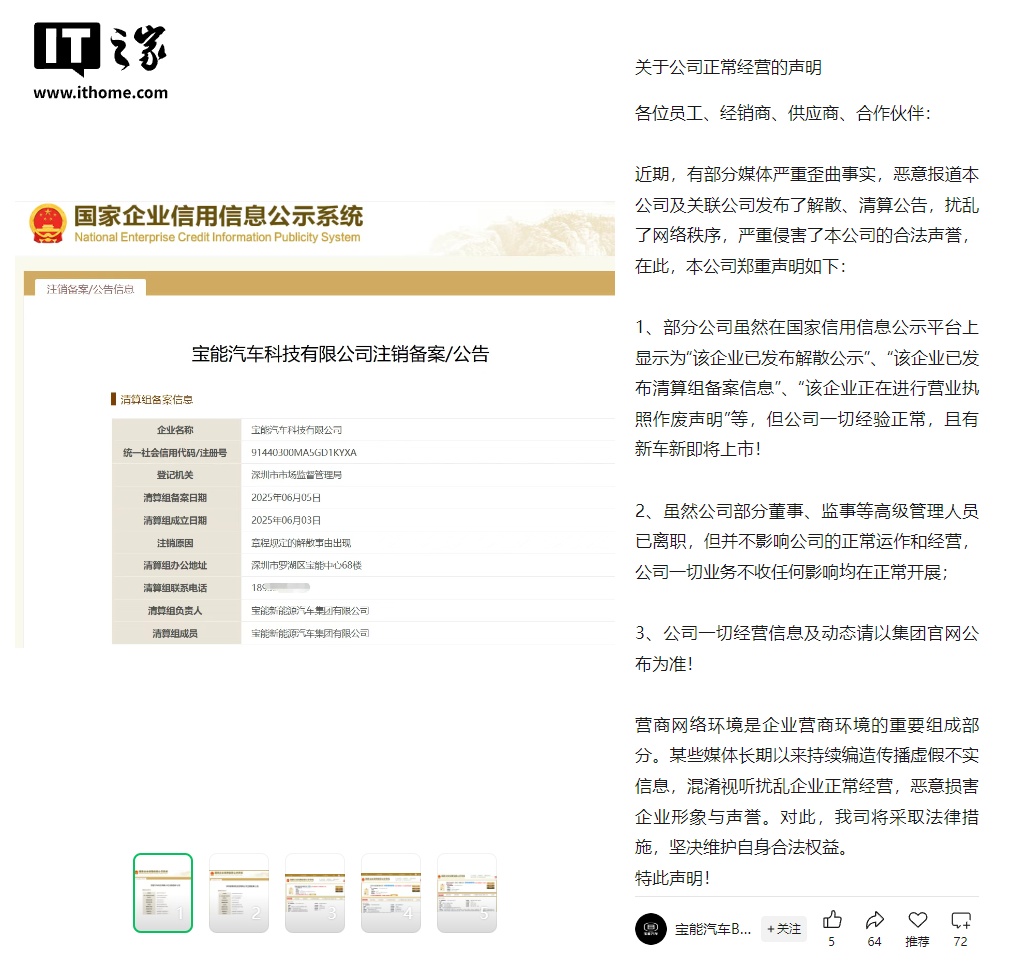This screenshot has height=970, width=1016.
Task: Switch to the fourth image thumbnail
Action: coord(391,893)
